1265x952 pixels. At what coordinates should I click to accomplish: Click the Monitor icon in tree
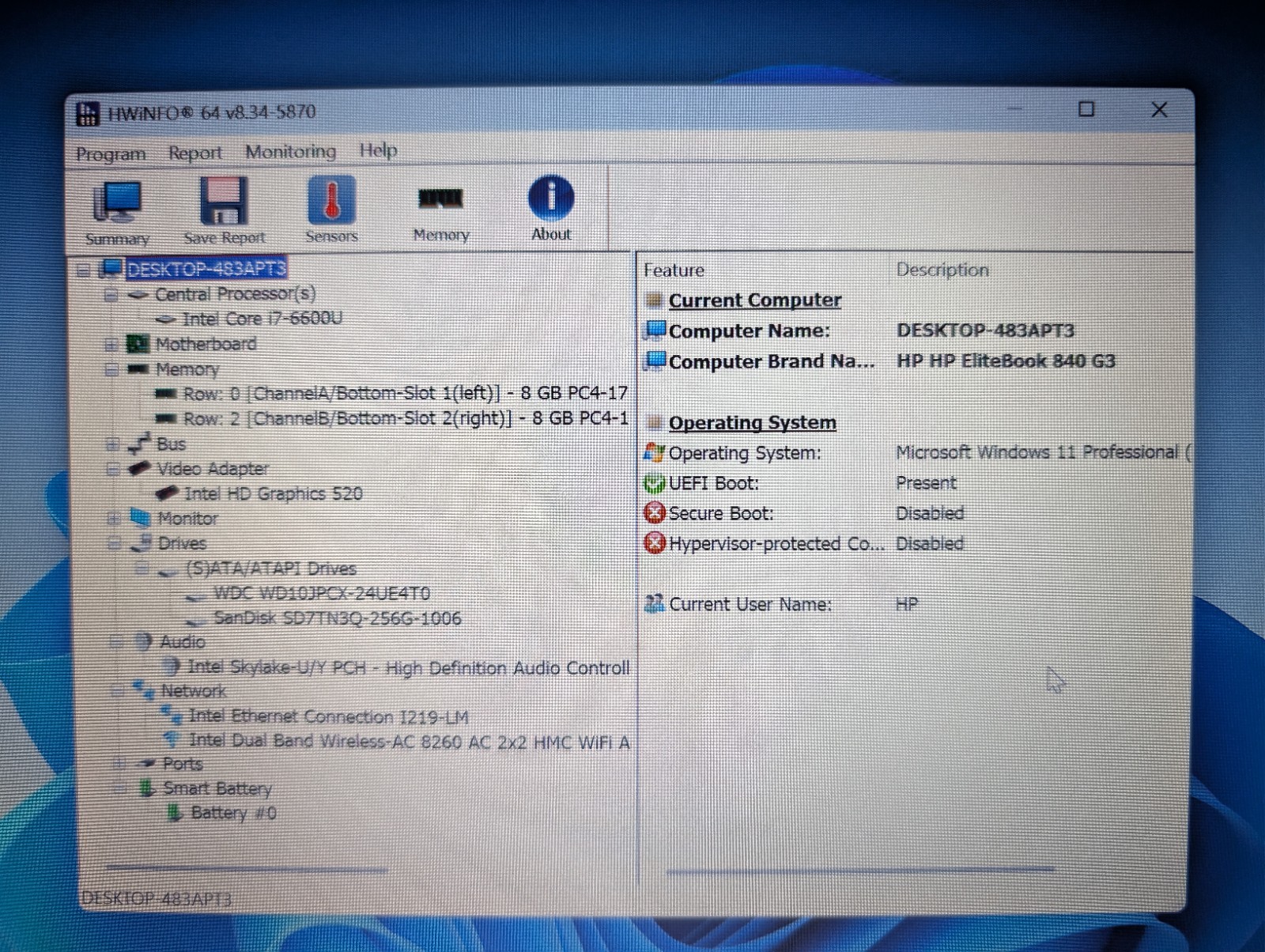tap(141, 518)
